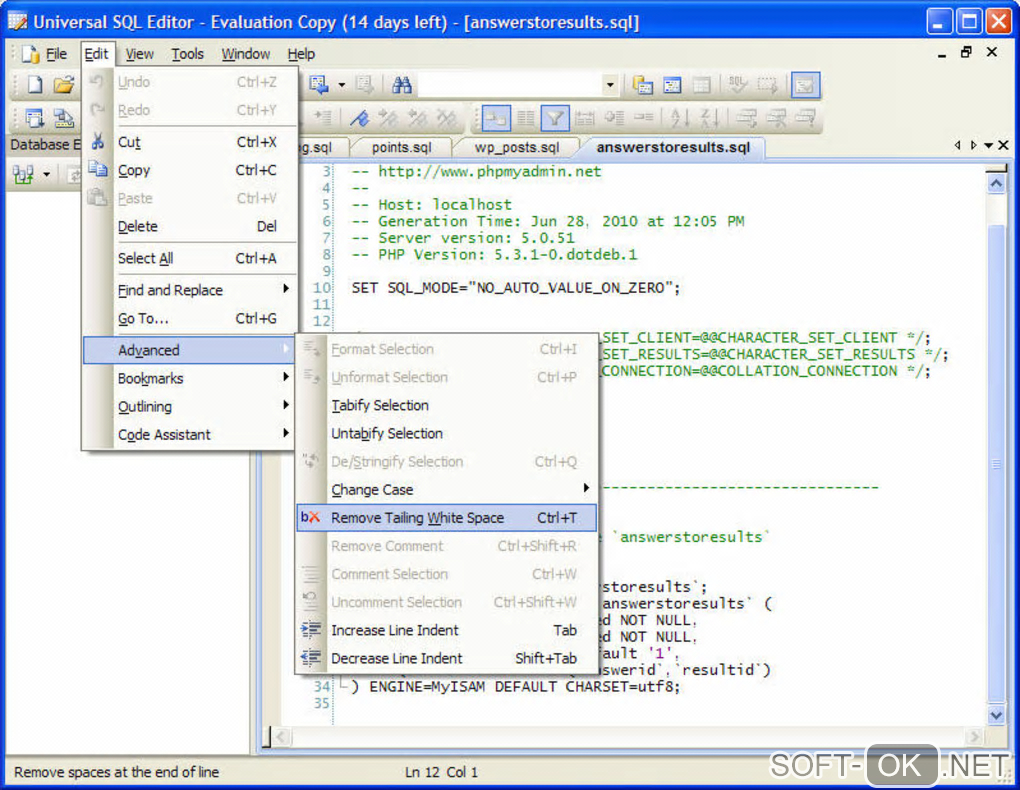Click the indent icon left of the blue flag
1020x790 pixels.
click(323, 118)
